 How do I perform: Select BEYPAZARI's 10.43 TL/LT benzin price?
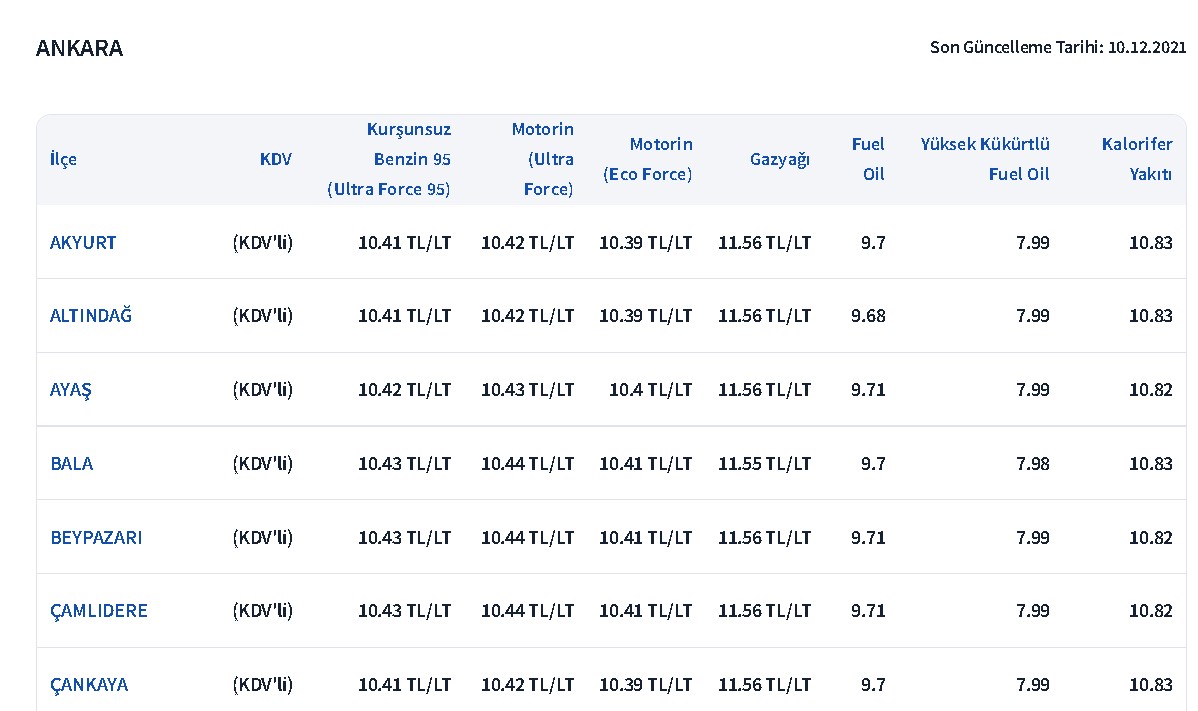pos(405,538)
